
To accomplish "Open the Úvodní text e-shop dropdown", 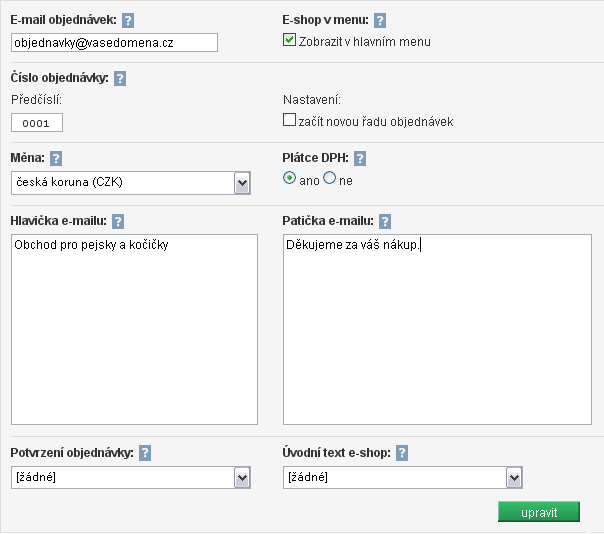I will pyautogui.click(x=514, y=478).
